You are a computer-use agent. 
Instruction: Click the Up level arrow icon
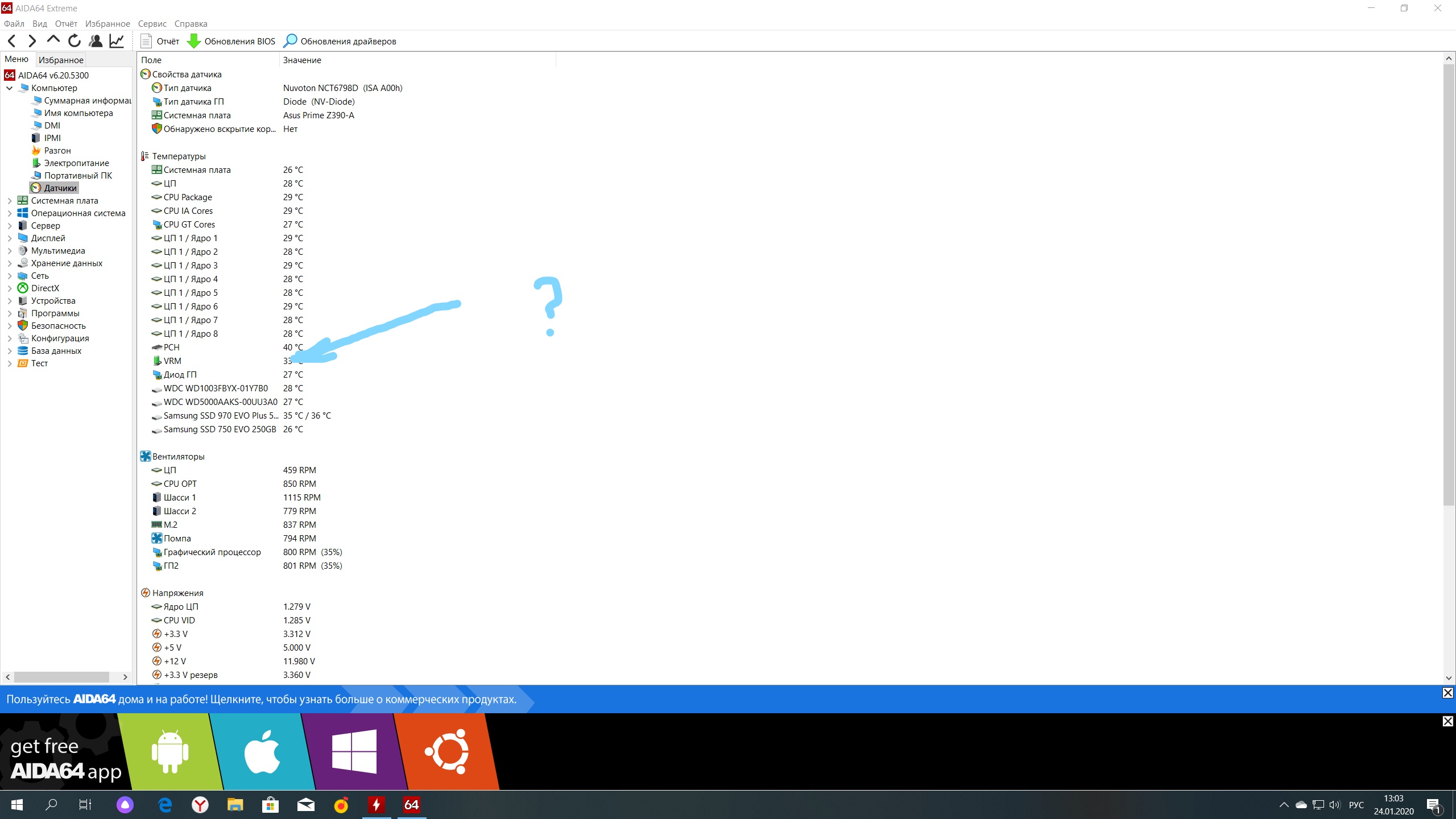point(53,40)
